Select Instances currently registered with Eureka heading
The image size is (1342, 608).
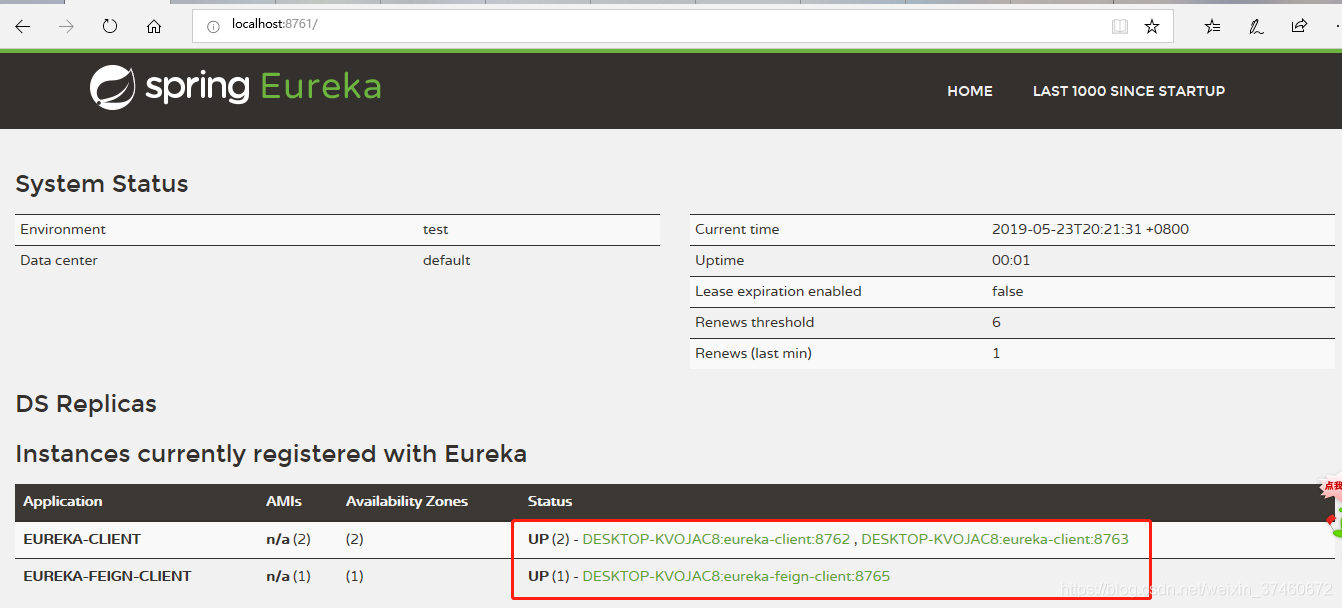click(x=271, y=454)
